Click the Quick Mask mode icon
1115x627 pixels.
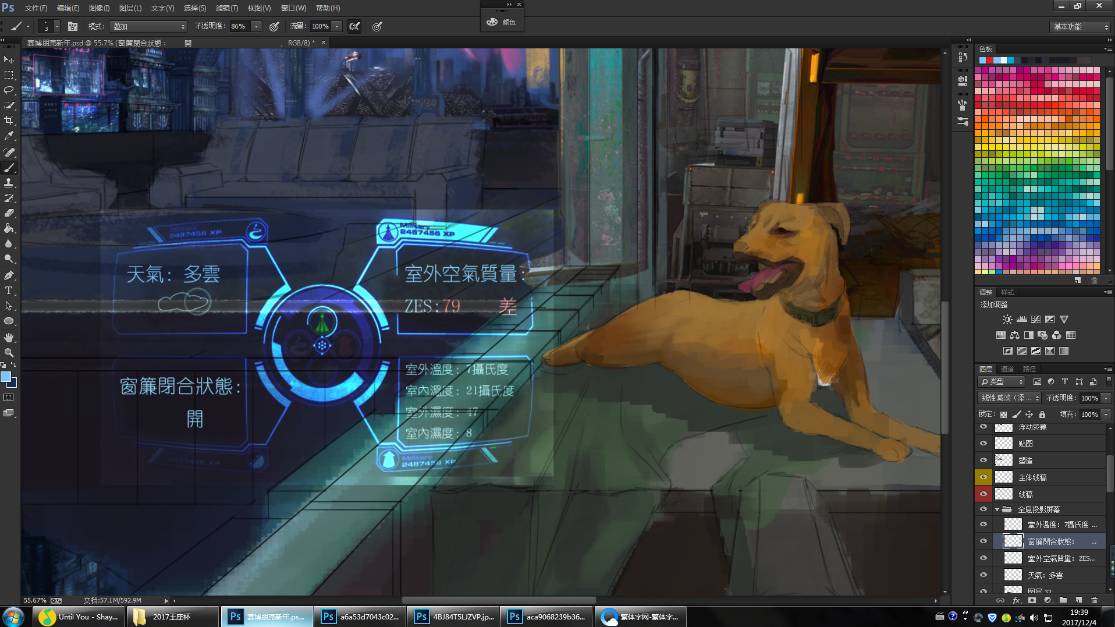click(x=9, y=397)
